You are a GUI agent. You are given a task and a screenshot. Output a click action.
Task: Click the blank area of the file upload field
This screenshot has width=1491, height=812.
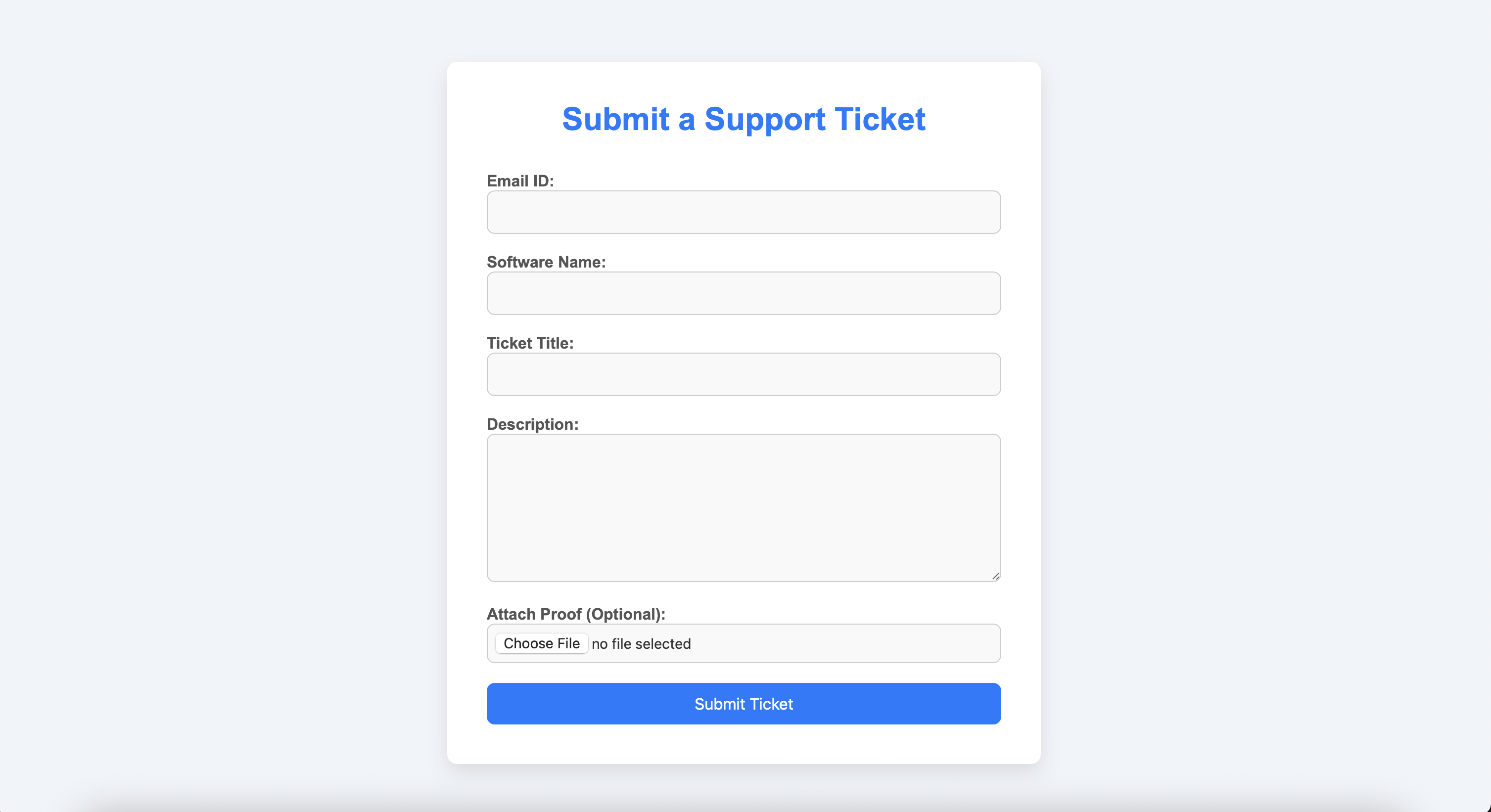pyautogui.click(x=845, y=643)
